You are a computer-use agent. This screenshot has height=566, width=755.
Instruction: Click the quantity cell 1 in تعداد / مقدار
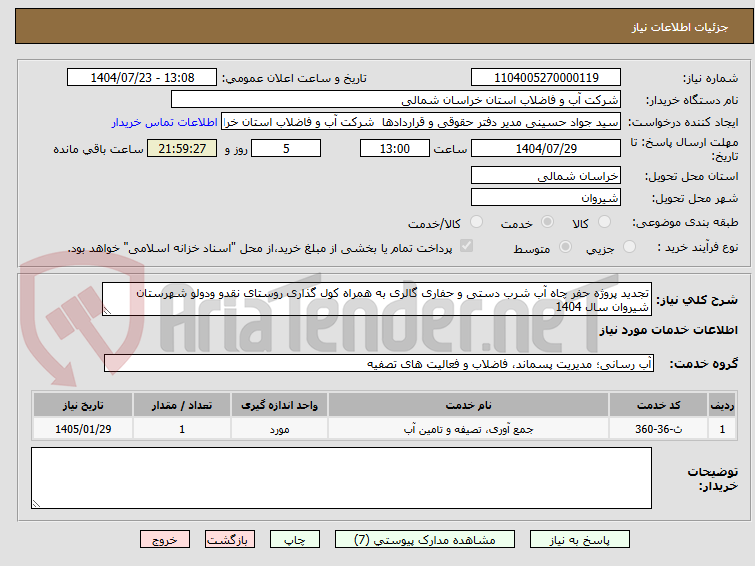(x=182, y=429)
